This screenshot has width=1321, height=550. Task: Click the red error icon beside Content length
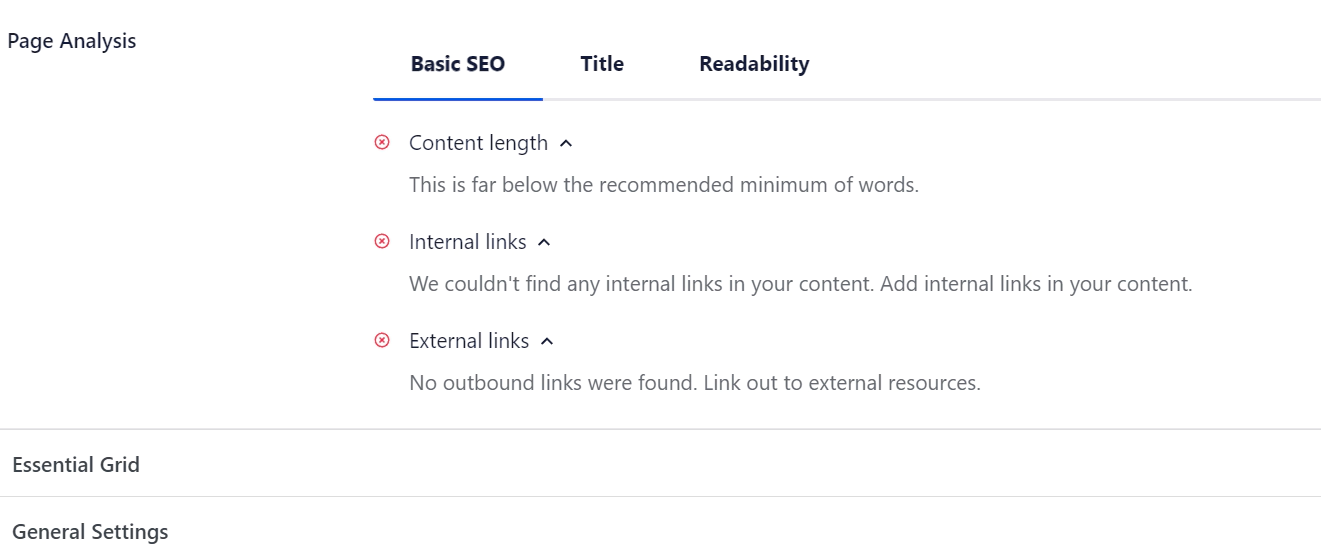tap(381, 143)
